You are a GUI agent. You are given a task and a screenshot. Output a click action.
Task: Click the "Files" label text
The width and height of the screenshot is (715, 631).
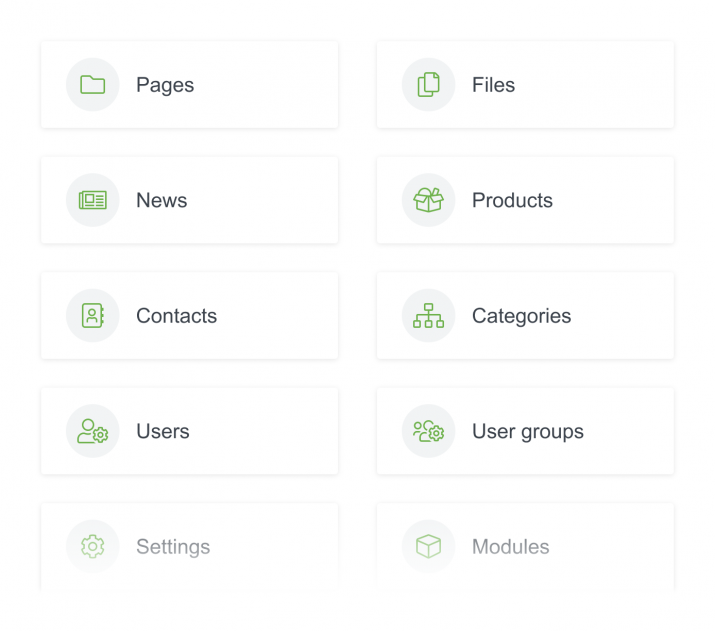point(493,85)
